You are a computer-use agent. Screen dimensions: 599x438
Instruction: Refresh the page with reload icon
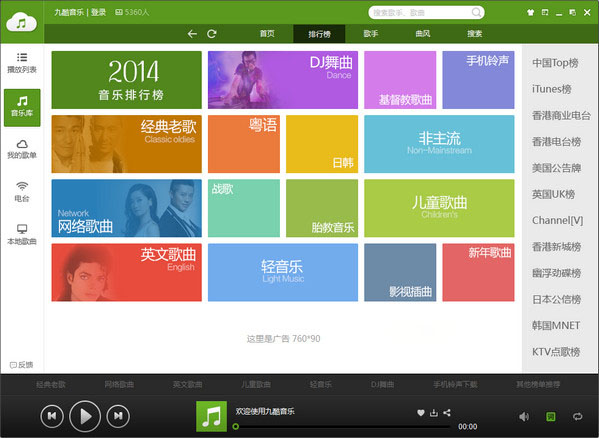click(x=212, y=34)
